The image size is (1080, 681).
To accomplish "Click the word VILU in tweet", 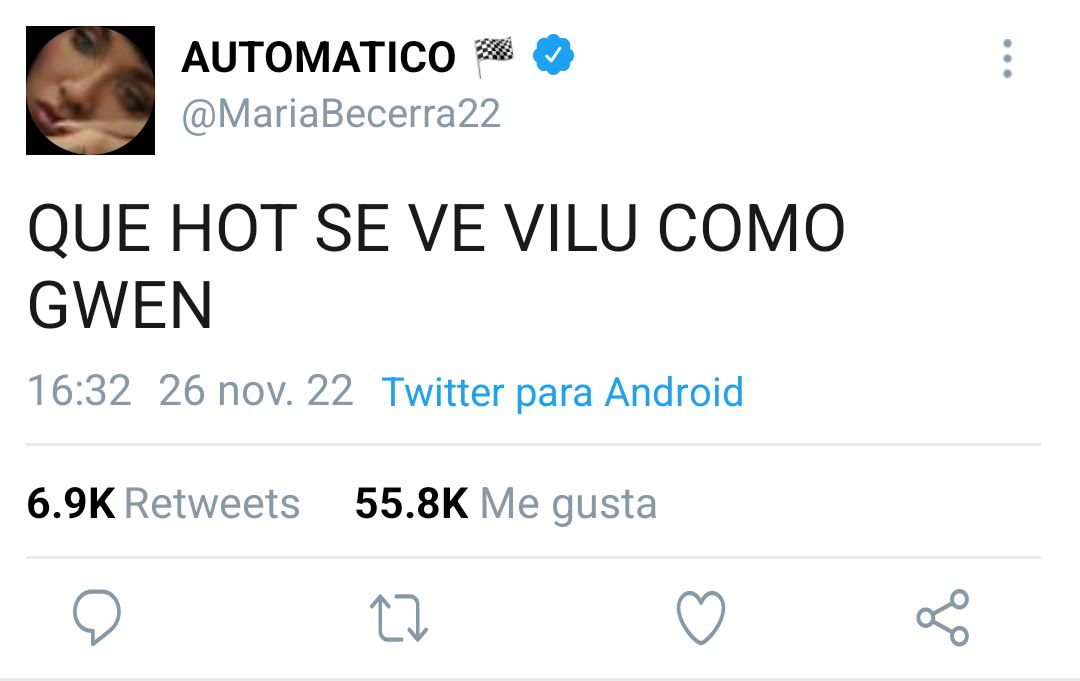I will tap(571, 229).
